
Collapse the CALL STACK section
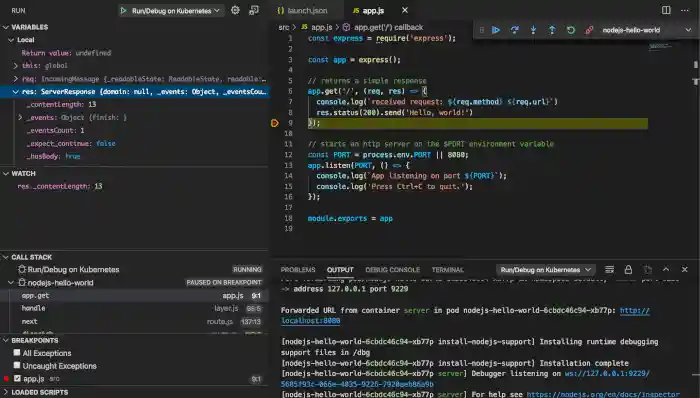pyautogui.click(x=6, y=257)
